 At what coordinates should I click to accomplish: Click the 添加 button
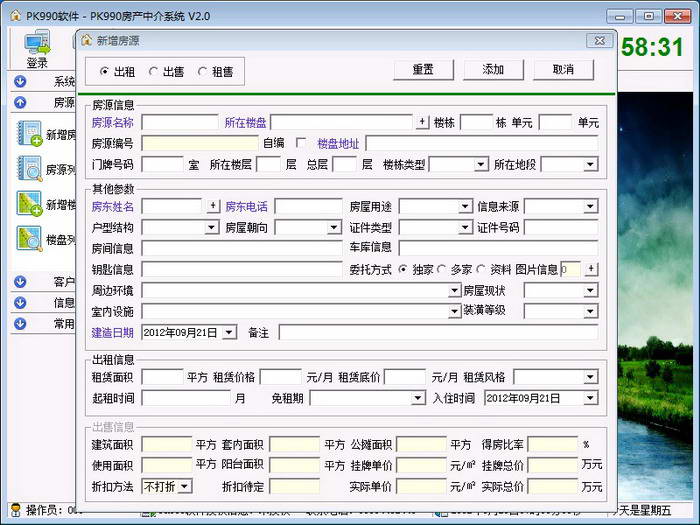493,70
